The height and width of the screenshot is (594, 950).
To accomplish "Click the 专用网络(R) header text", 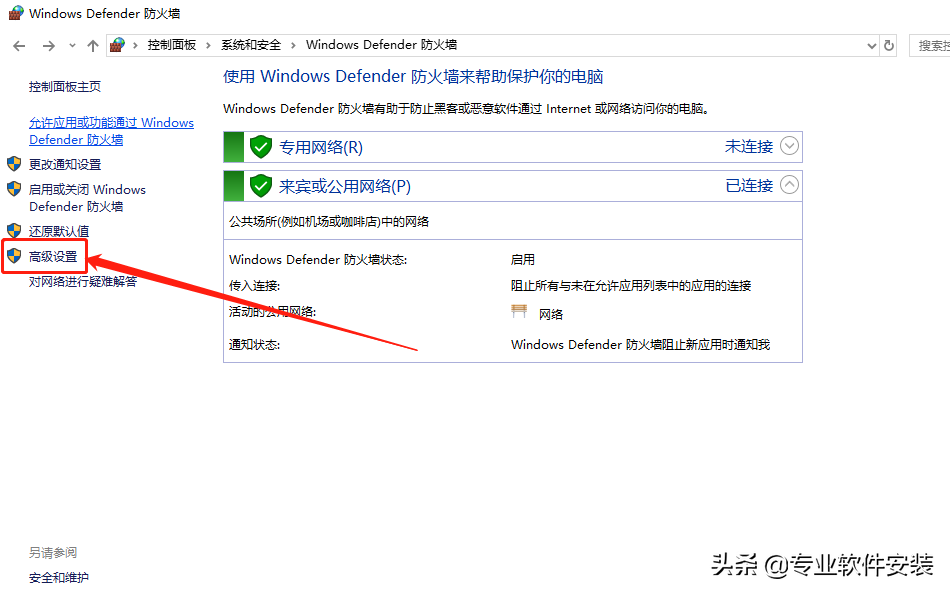I will click(x=321, y=147).
